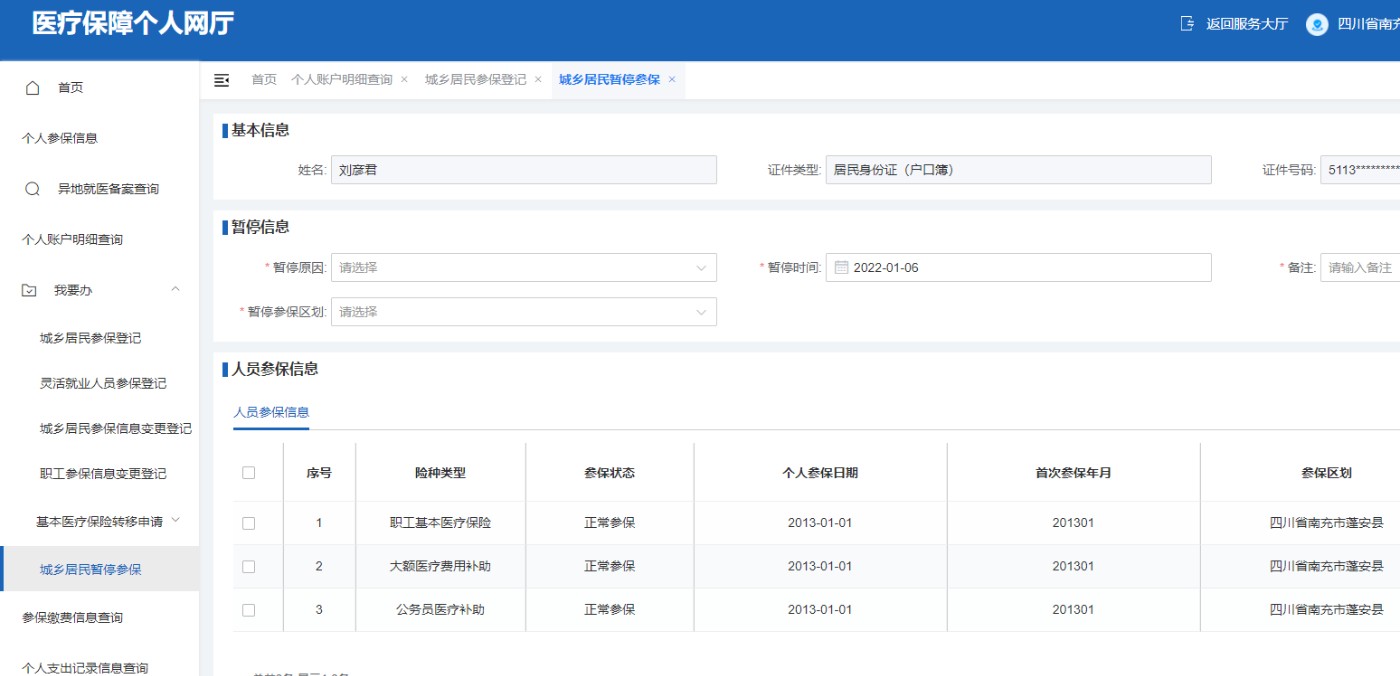Open the 暂停参保区划 dropdown
The width and height of the screenshot is (1400, 676).
coord(523,312)
